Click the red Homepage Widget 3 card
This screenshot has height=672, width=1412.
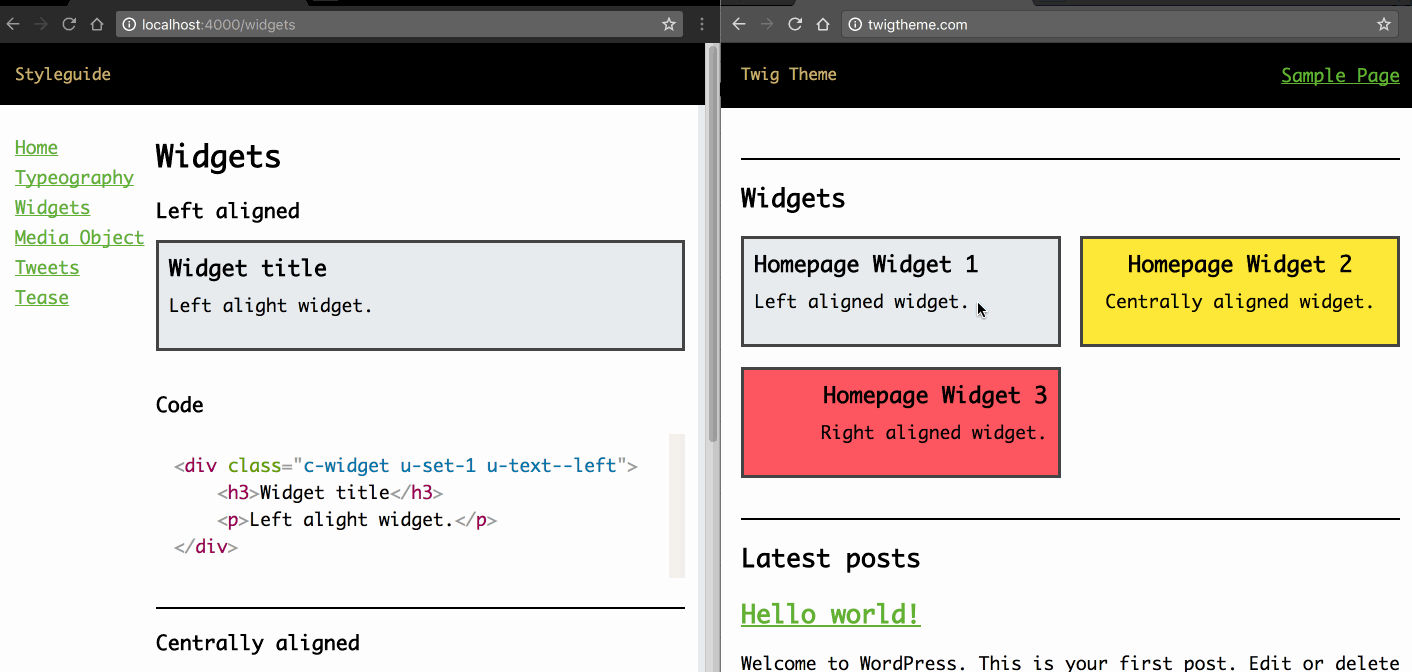point(900,422)
